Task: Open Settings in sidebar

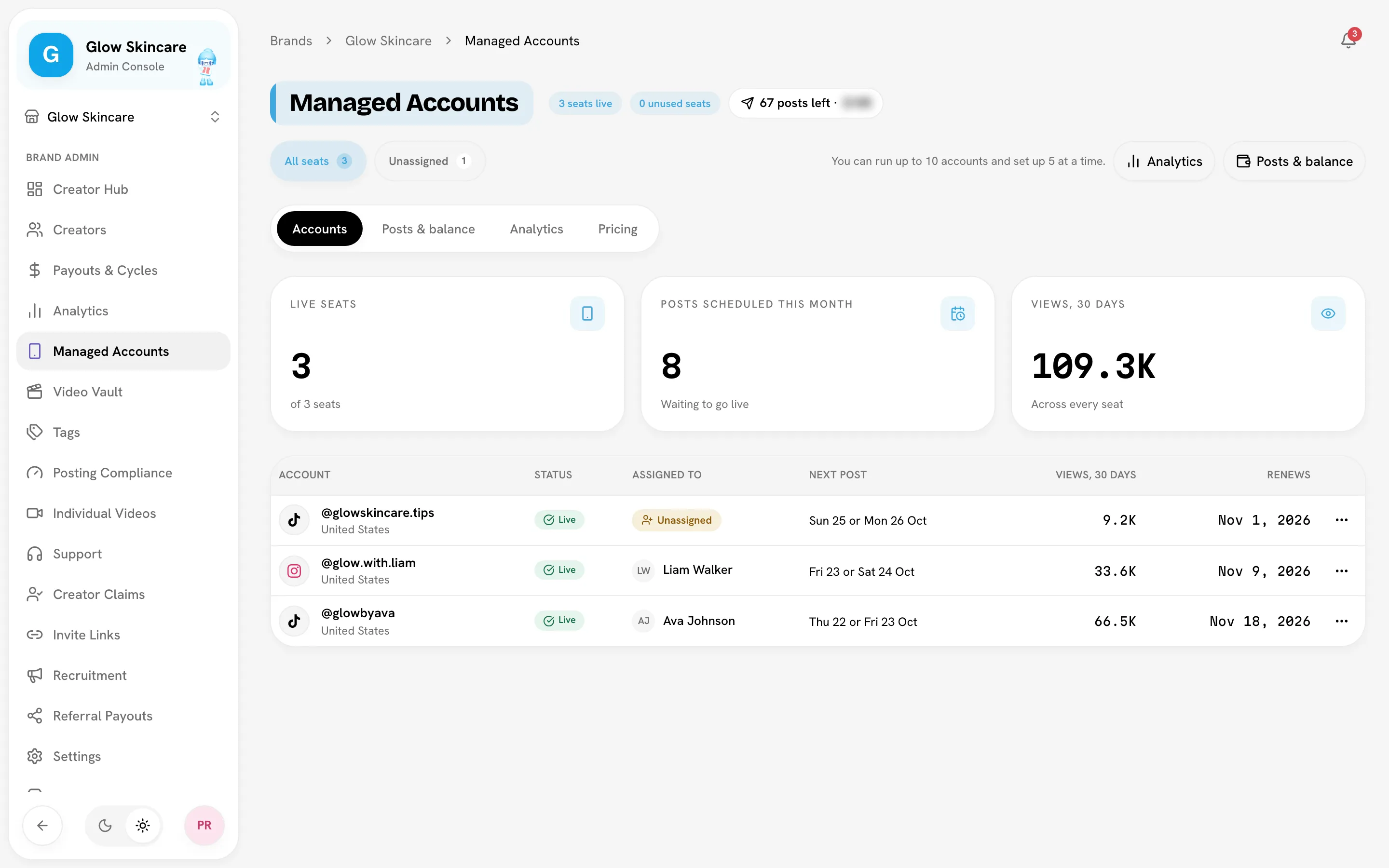Action: click(123, 756)
